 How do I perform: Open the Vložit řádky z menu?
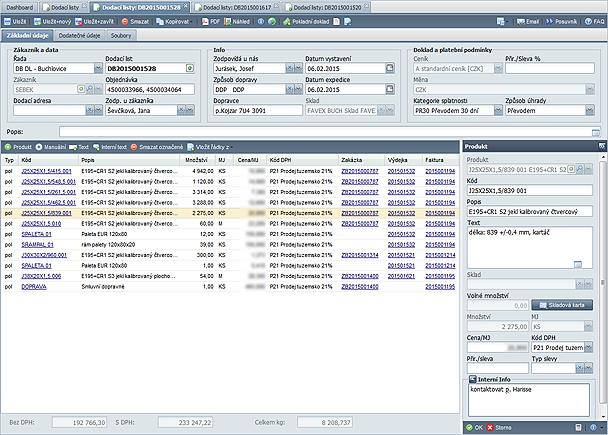209,147
